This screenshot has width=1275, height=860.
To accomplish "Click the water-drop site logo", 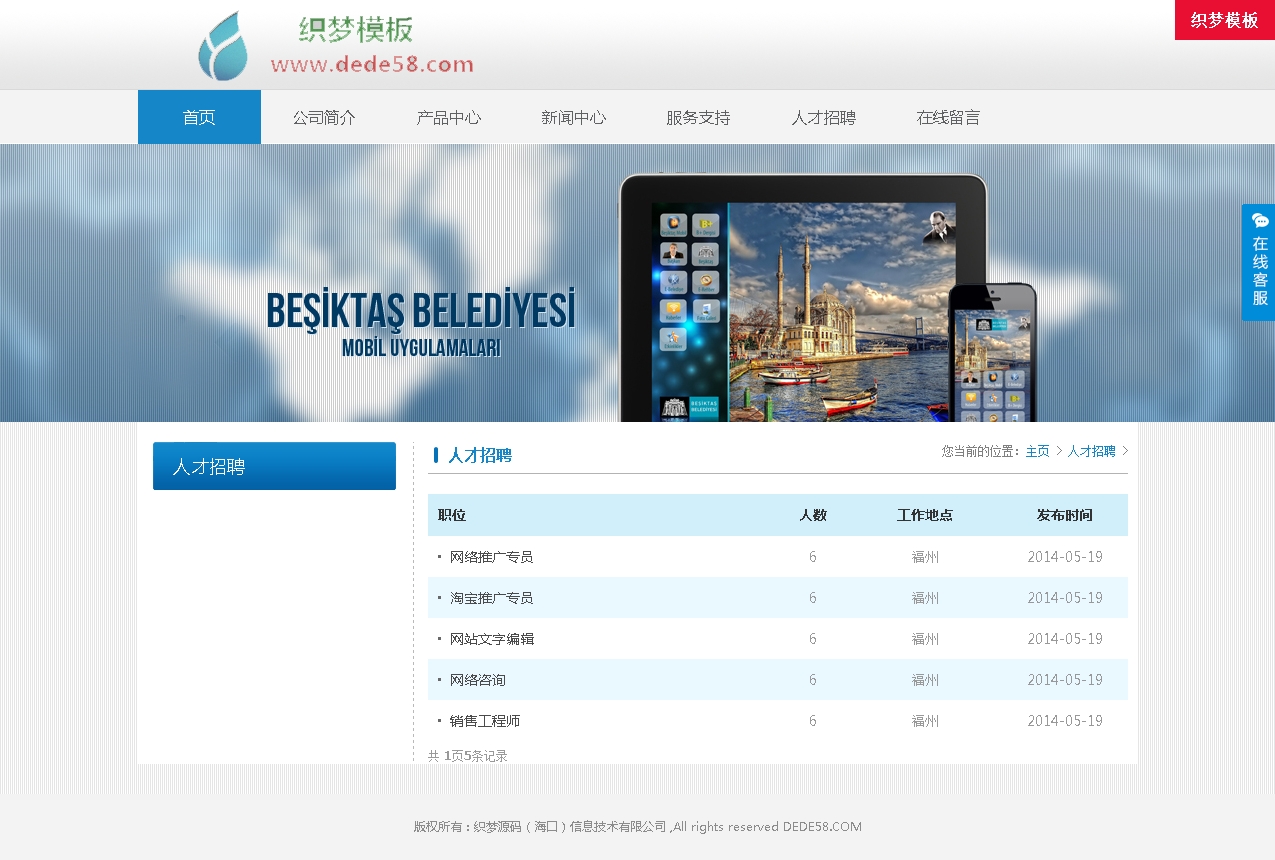I will tap(222, 46).
